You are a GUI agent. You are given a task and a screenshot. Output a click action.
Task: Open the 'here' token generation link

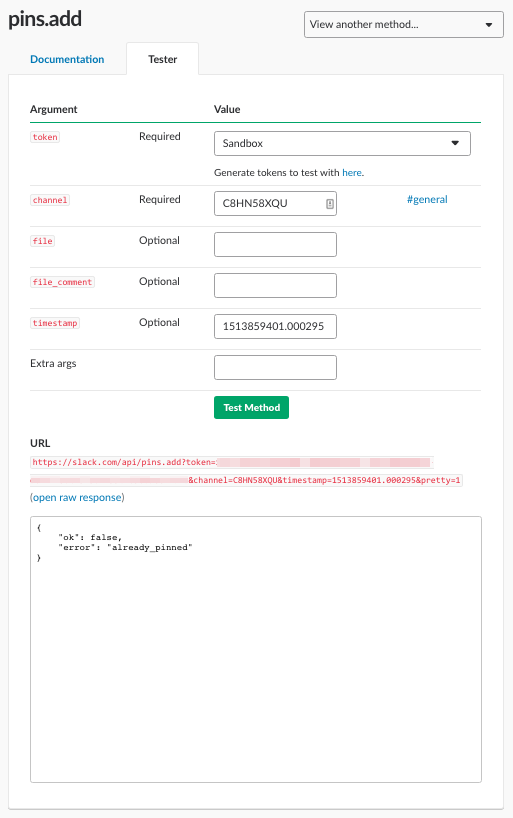click(352, 173)
